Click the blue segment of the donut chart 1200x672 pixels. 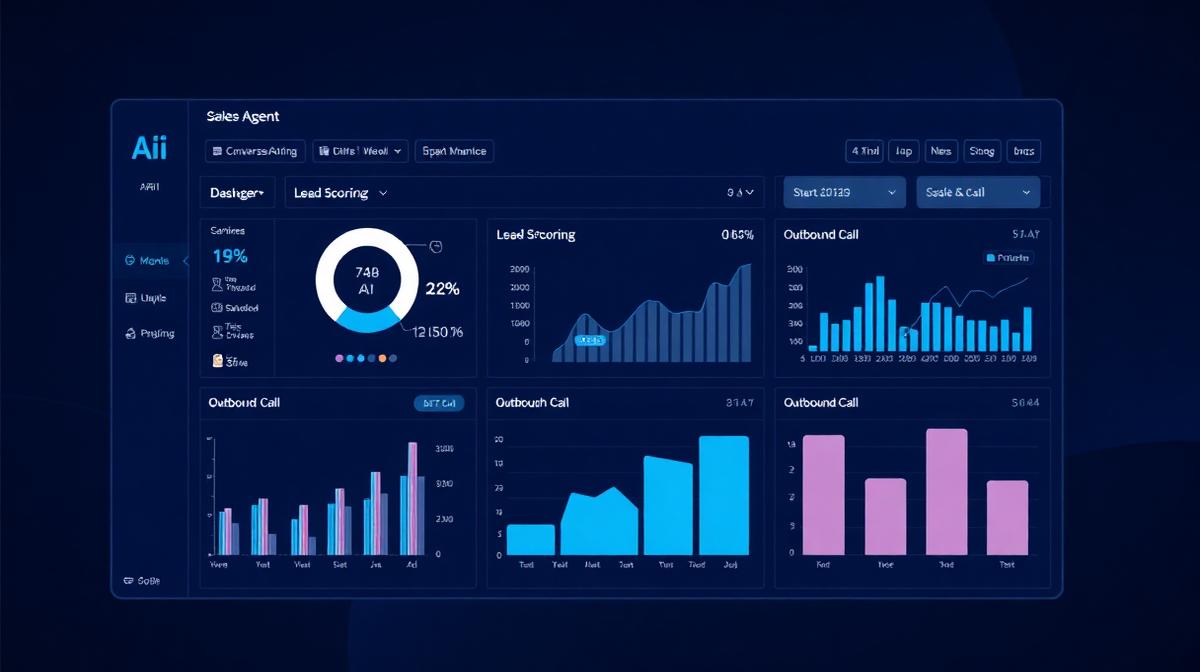(x=369, y=320)
